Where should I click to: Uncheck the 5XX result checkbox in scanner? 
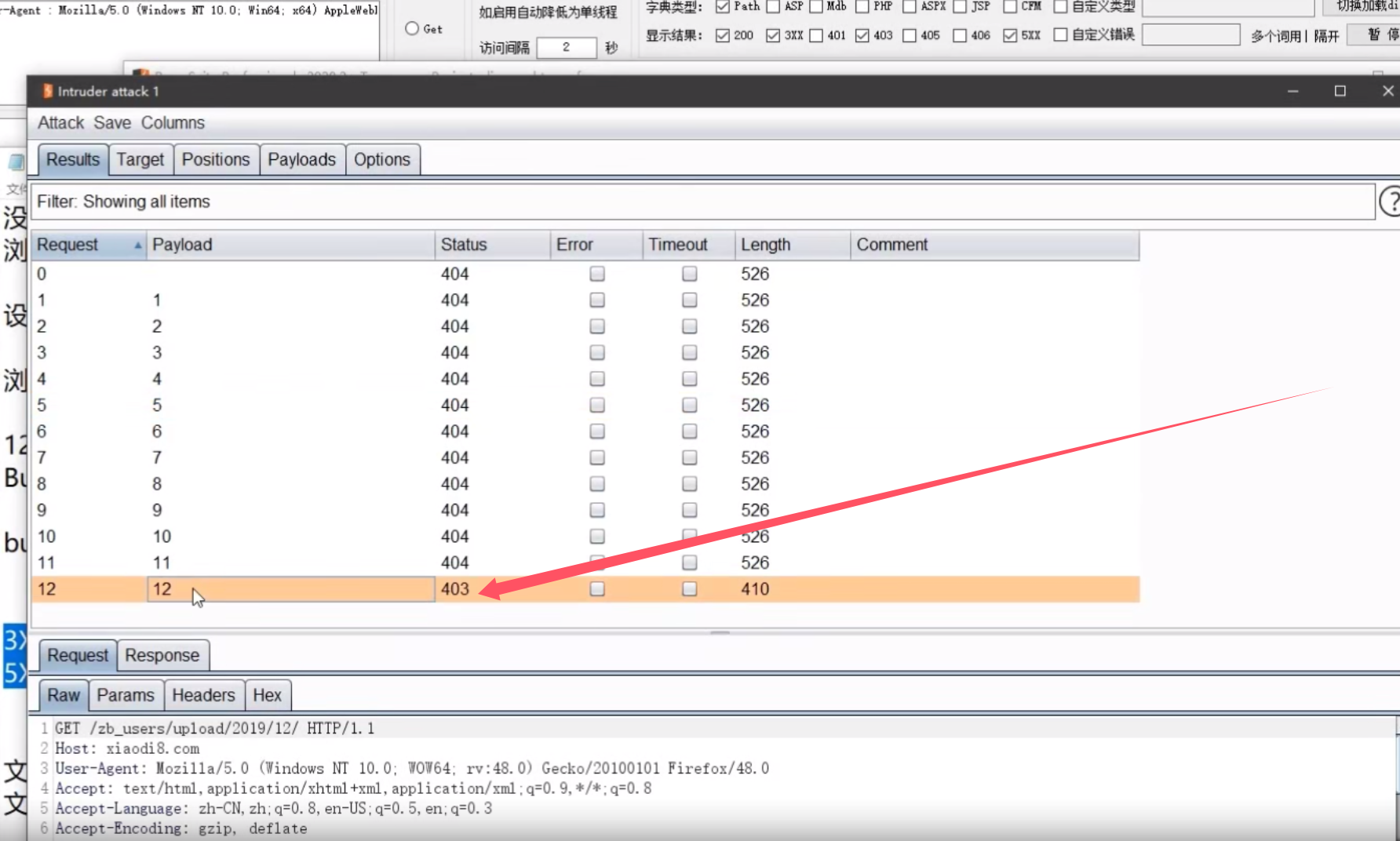pyautogui.click(x=1010, y=35)
